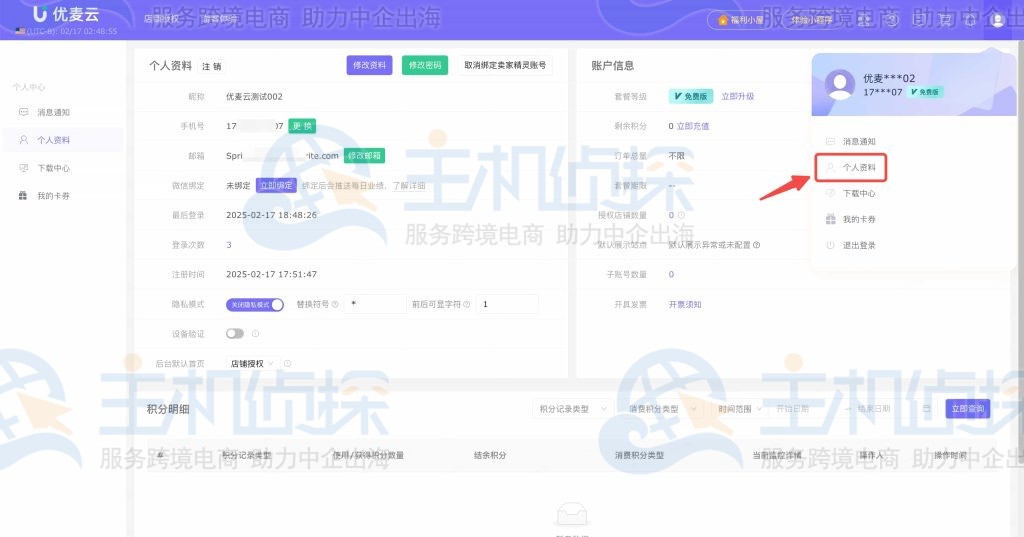Toggle the 隐私模式 privacy mode switch
Image resolution: width=1024 pixels, height=537 pixels.
coord(255,304)
